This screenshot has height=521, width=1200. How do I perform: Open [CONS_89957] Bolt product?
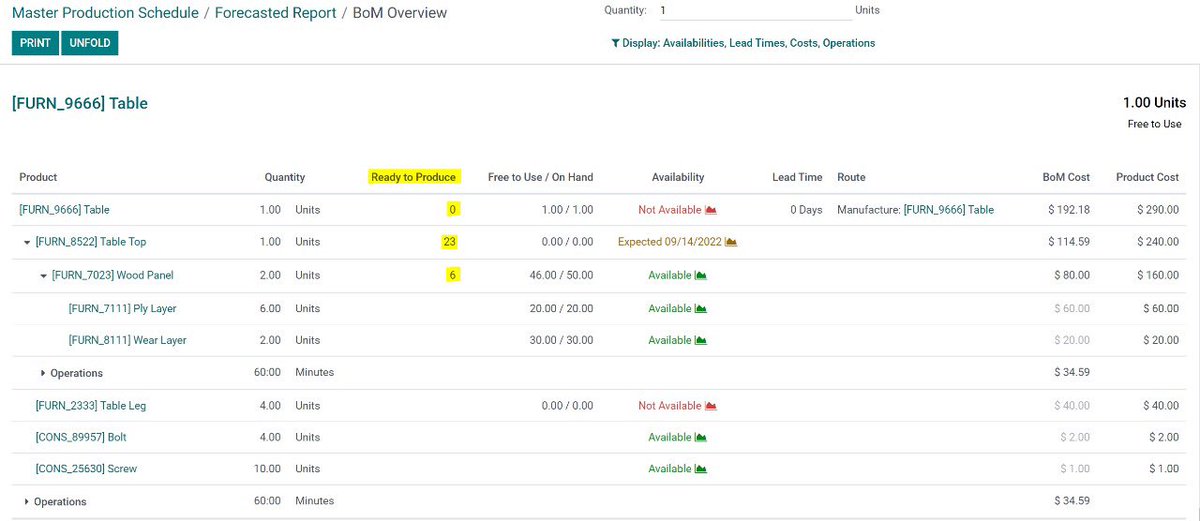click(81, 437)
